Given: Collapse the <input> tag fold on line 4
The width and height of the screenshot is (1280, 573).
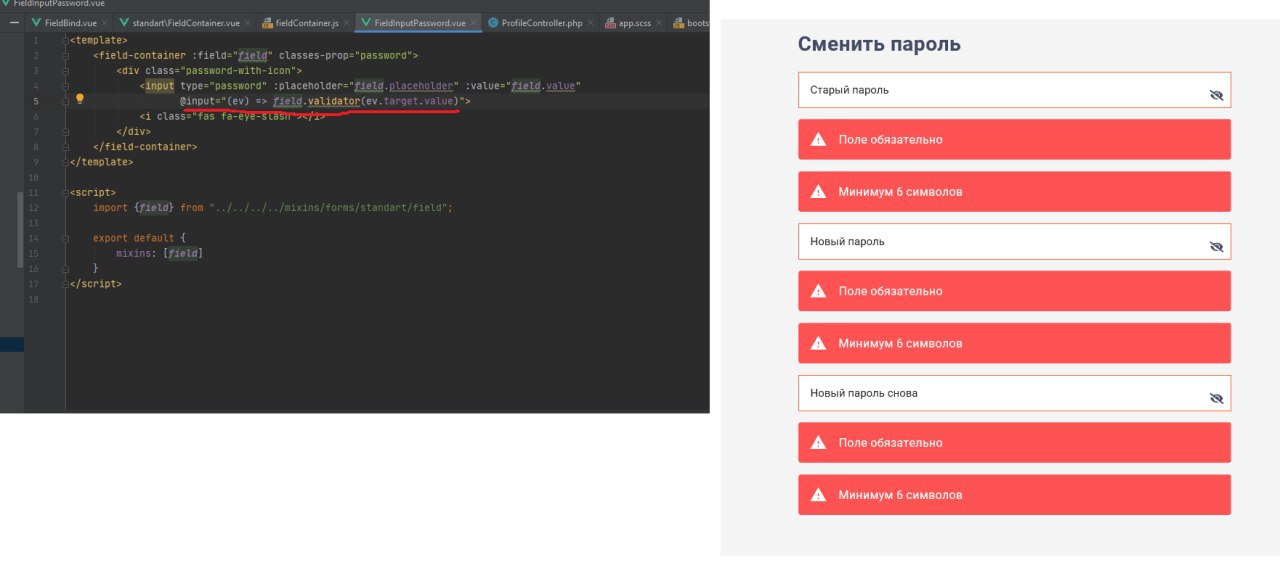Looking at the screenshot, I should coord(66,86).
